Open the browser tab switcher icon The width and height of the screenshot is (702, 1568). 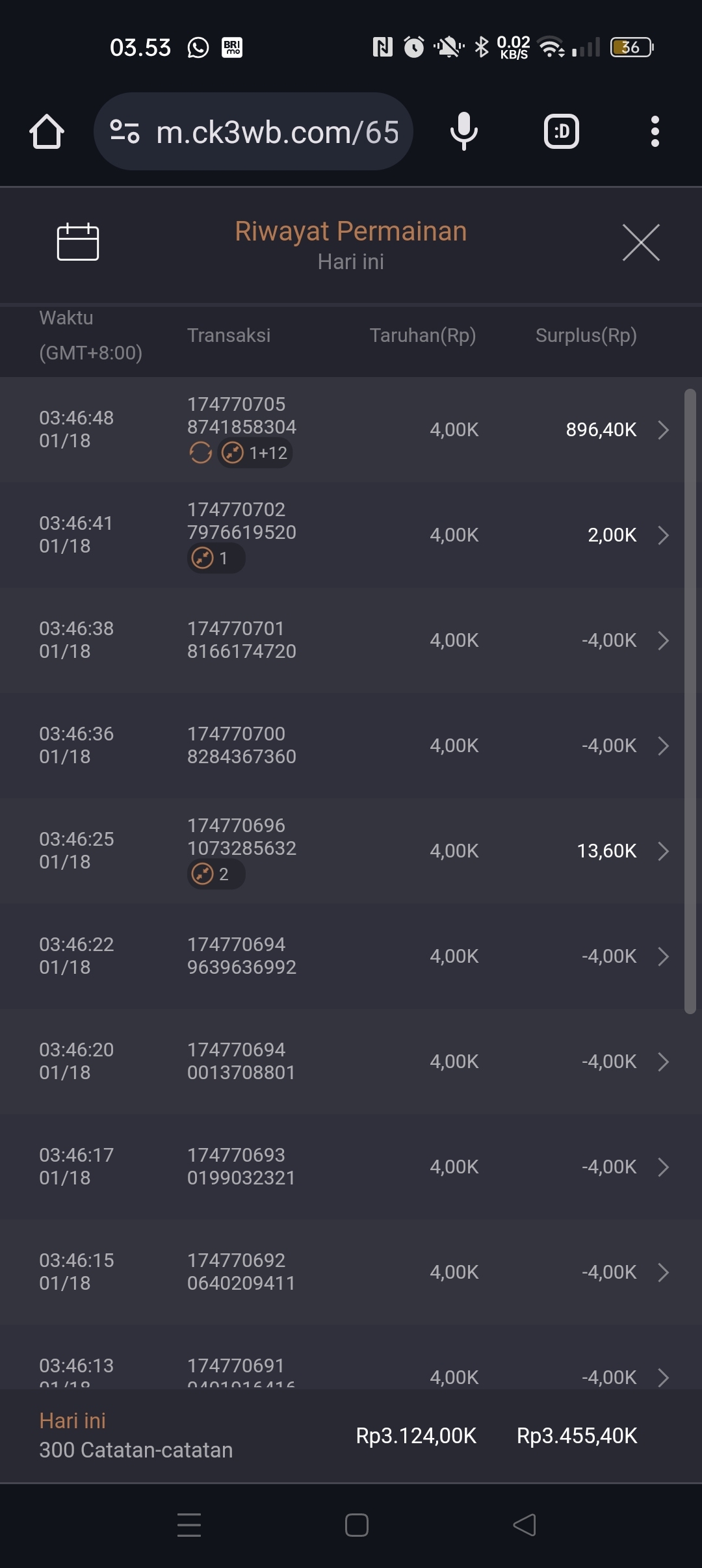[561, 132]
